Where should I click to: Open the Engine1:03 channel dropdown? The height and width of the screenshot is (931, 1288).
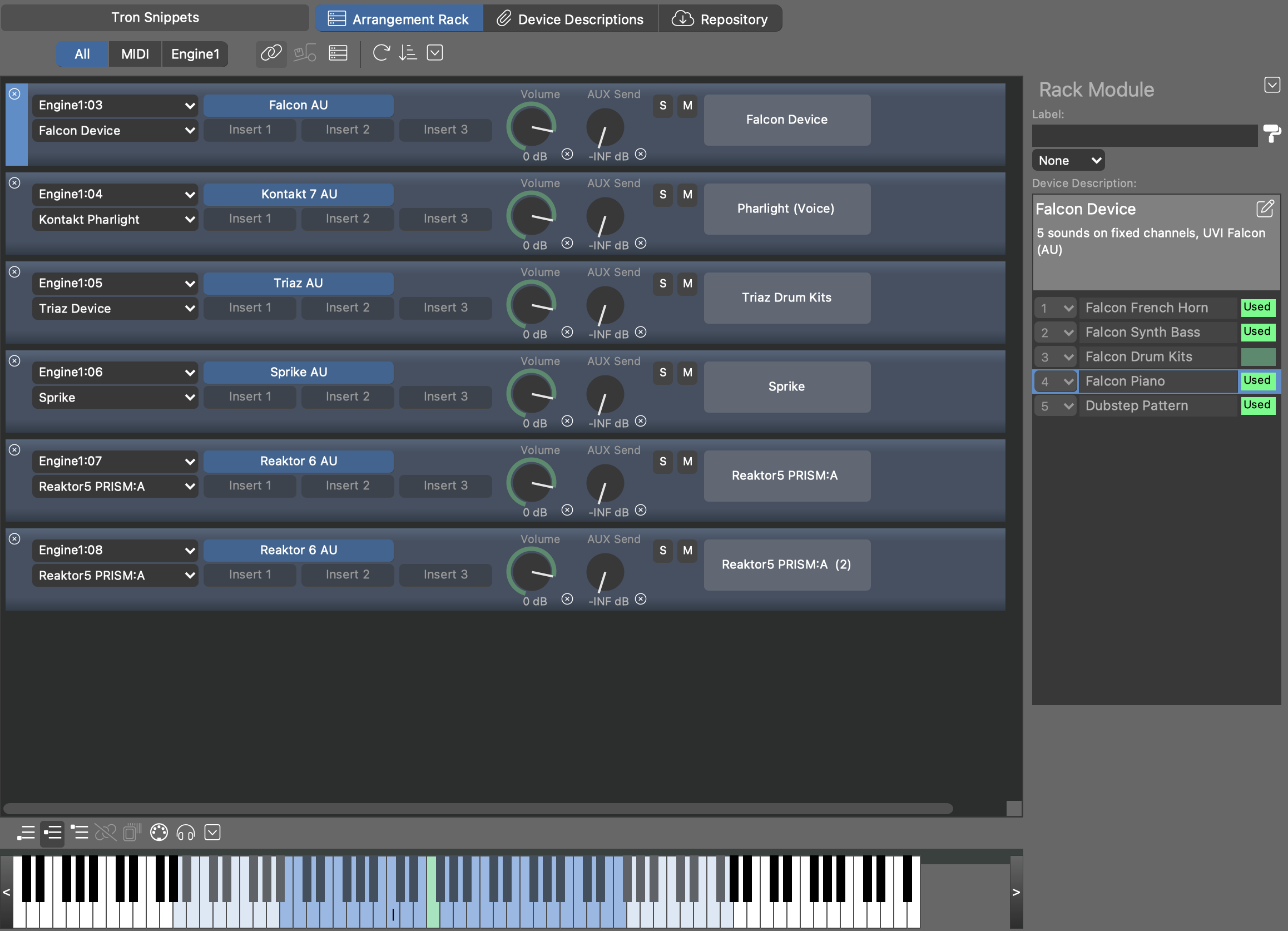115,106
